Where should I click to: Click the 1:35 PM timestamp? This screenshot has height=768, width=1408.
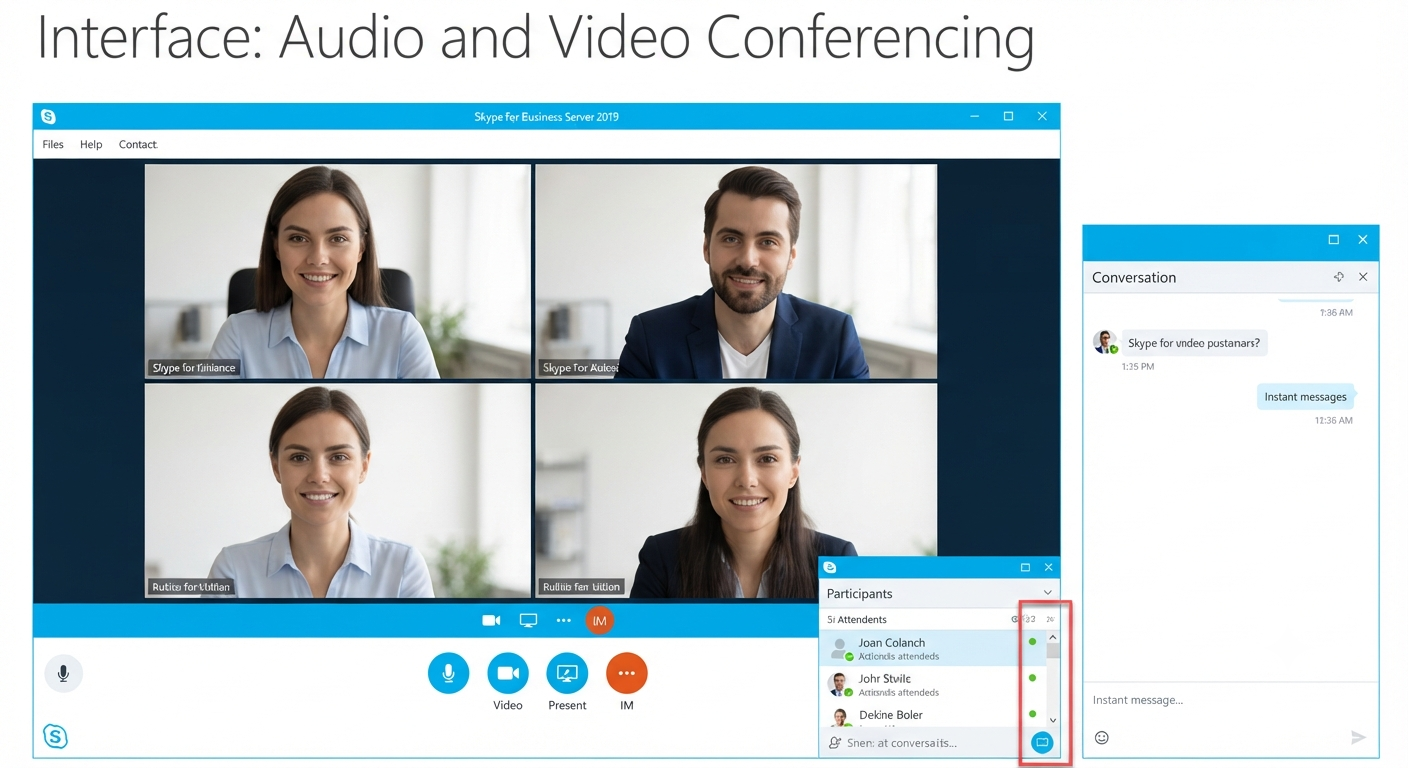coord(1138,367)
